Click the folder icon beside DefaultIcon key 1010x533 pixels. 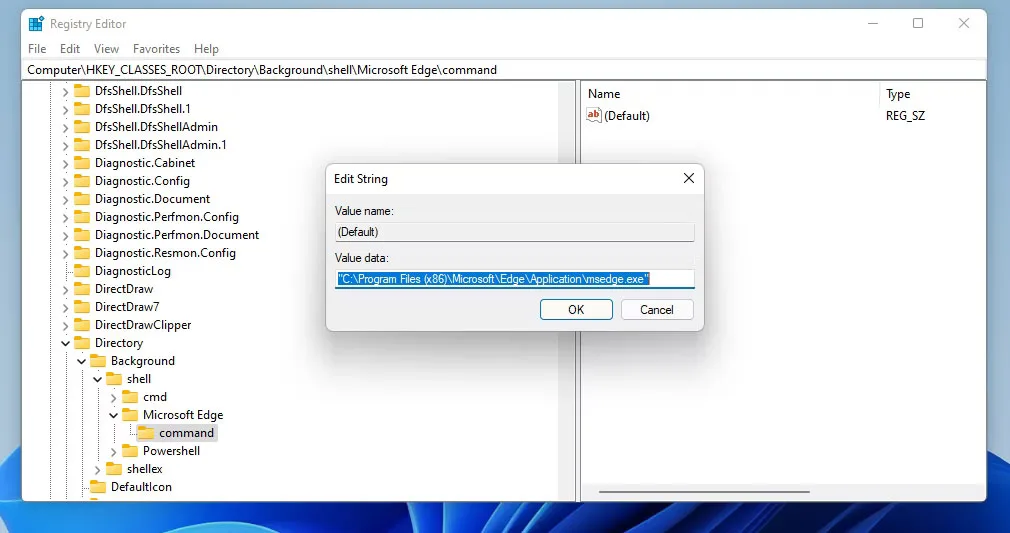[98, 487]
